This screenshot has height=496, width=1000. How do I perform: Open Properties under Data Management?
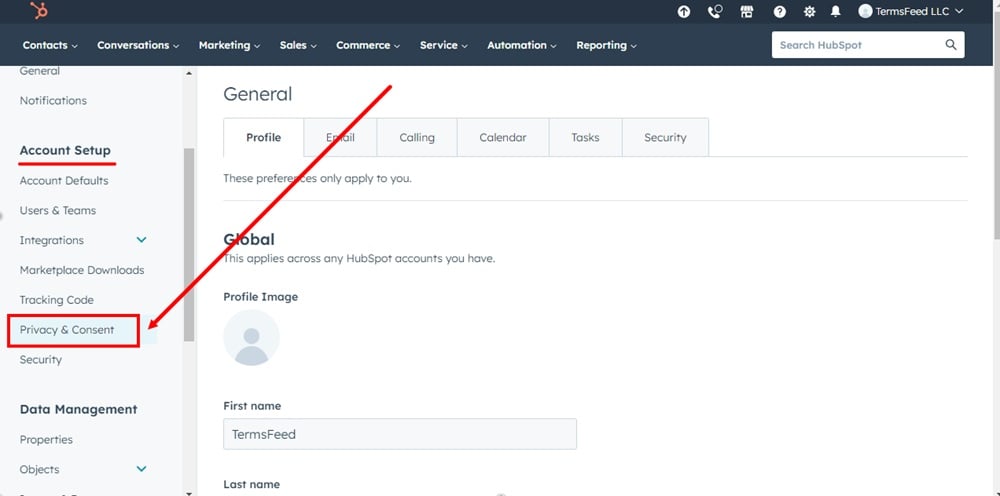[46, 439]
